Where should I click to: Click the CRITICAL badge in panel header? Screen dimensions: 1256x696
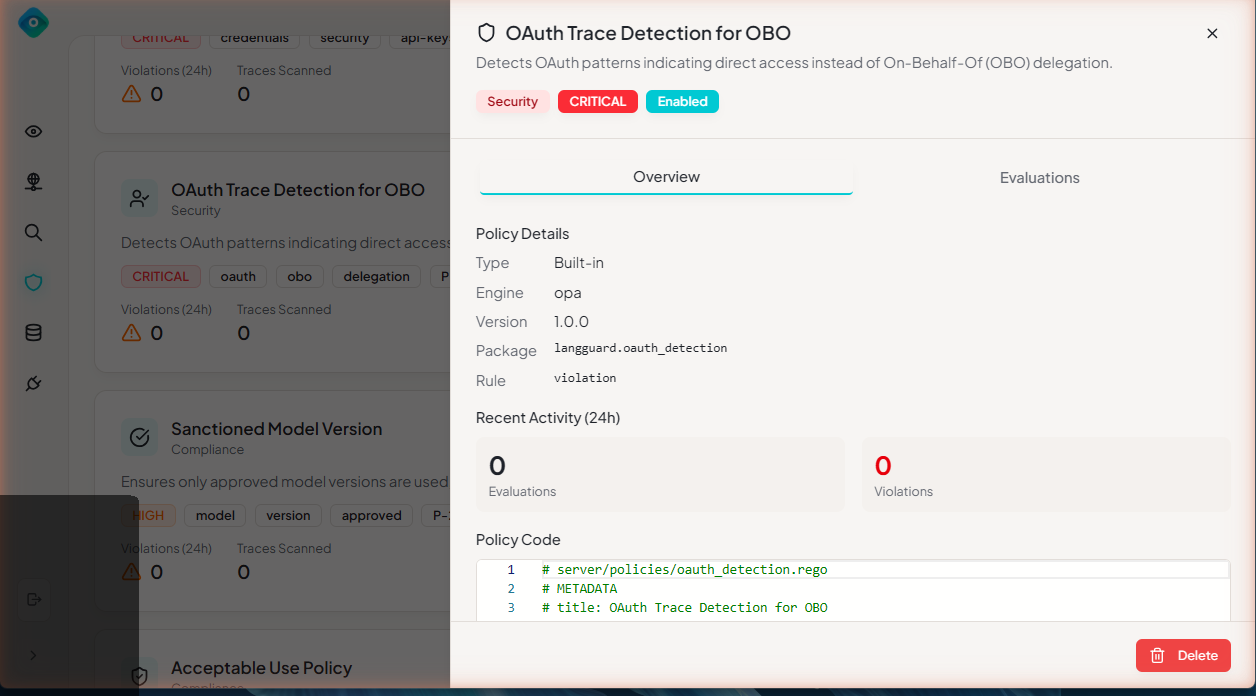[x=597, y=102]
